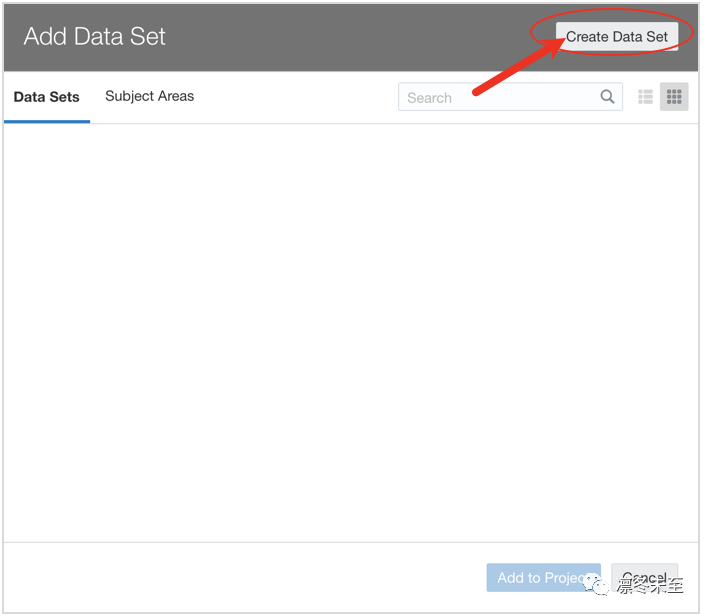Image resolution: width=706 pixels, height=616 pixels.
Task: Select the grid view layout icon
Action: [x=674, y=96]
